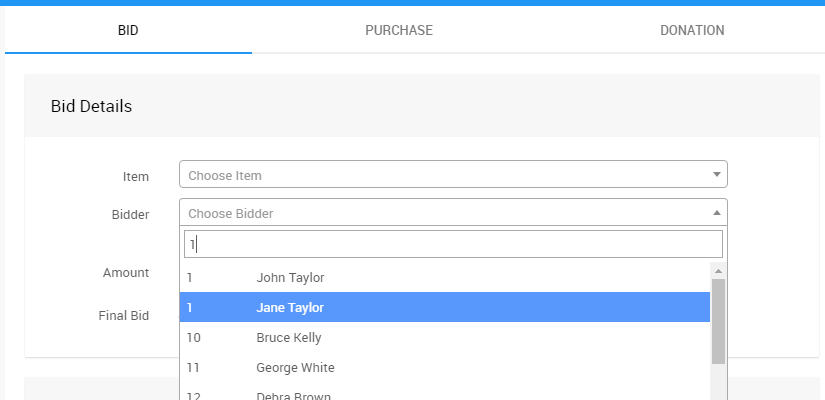Click the Bidder dropdown up arrow

[x=716, y=213]
